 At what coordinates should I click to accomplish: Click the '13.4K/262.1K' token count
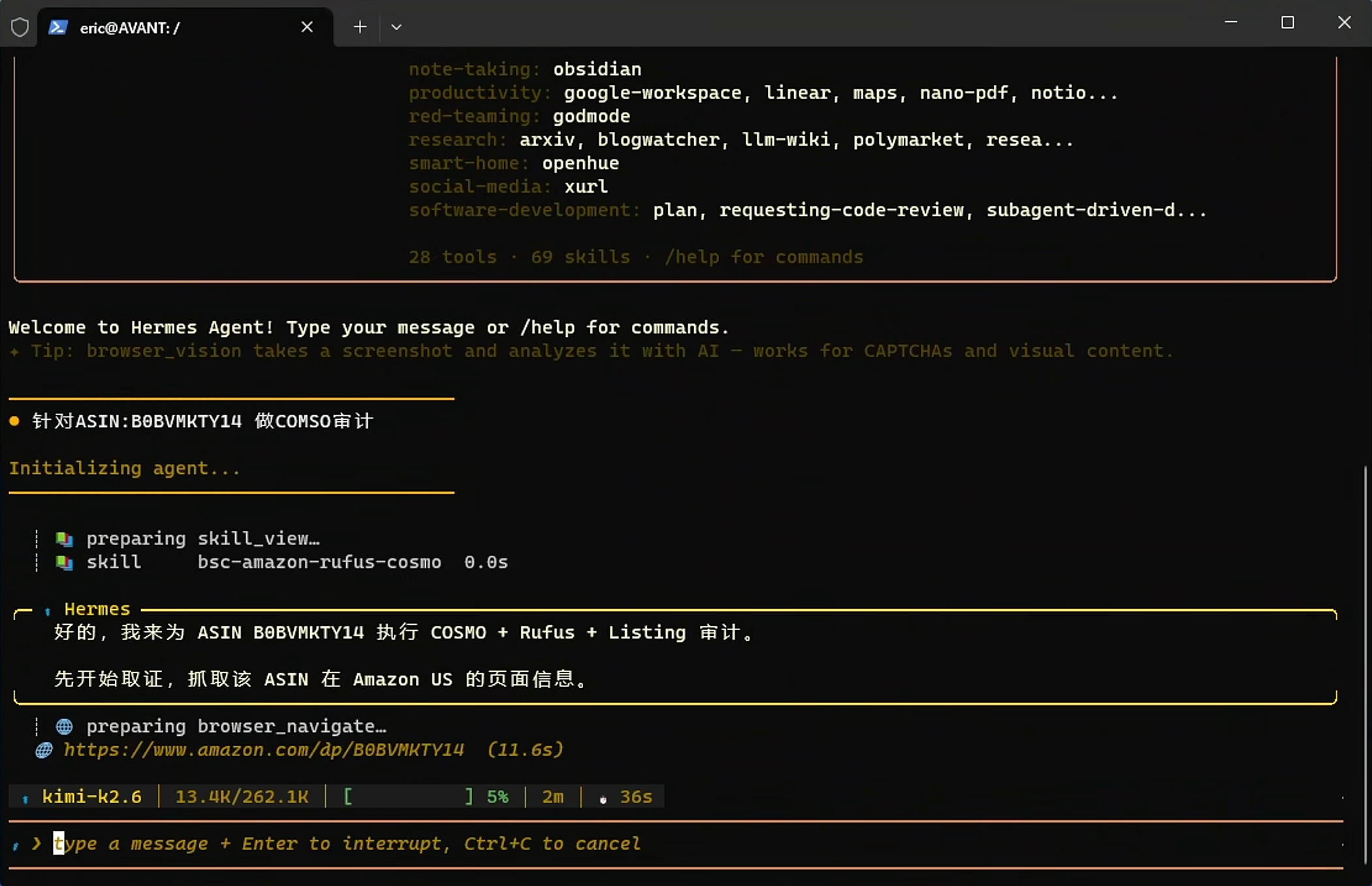coord(242,797)
